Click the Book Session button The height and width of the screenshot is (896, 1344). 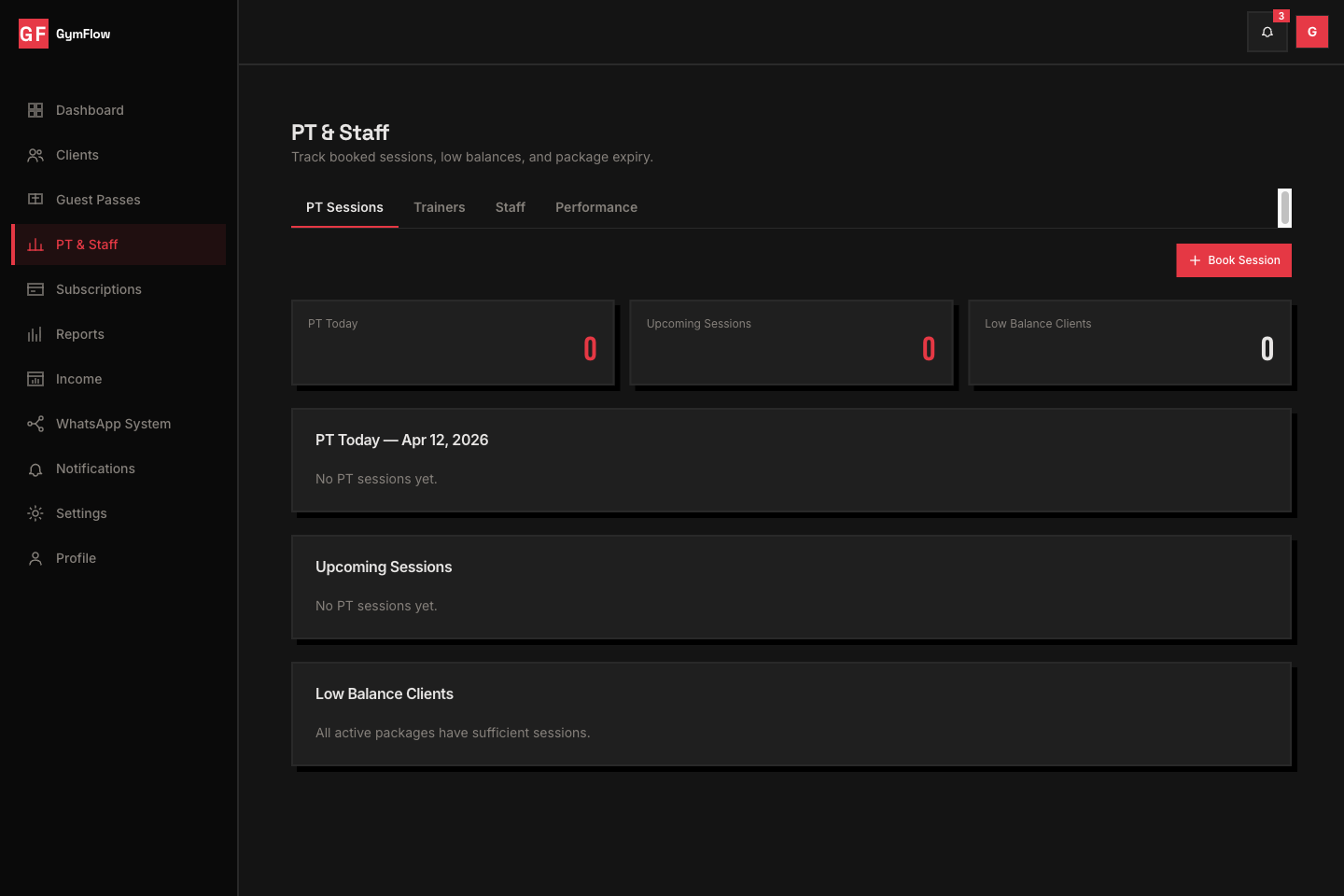1233,260
